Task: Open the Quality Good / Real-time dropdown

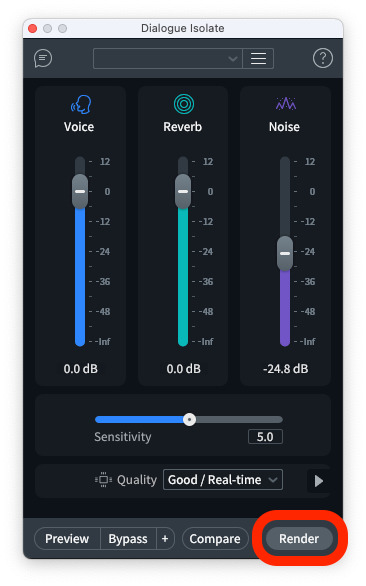Action: (x=223, y=479)
